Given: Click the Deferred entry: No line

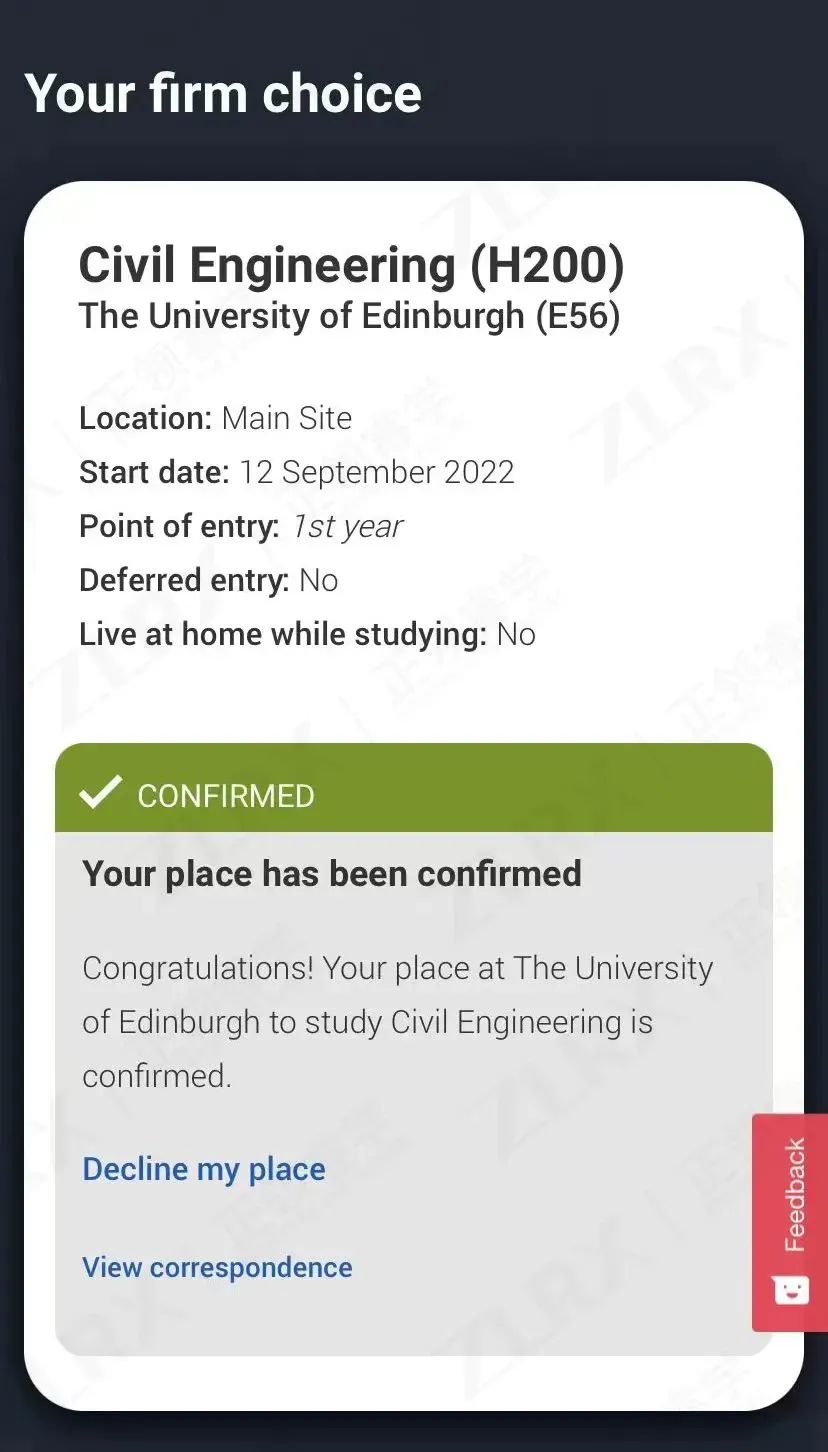Looking at the screenshot, I should click(209, 580).
